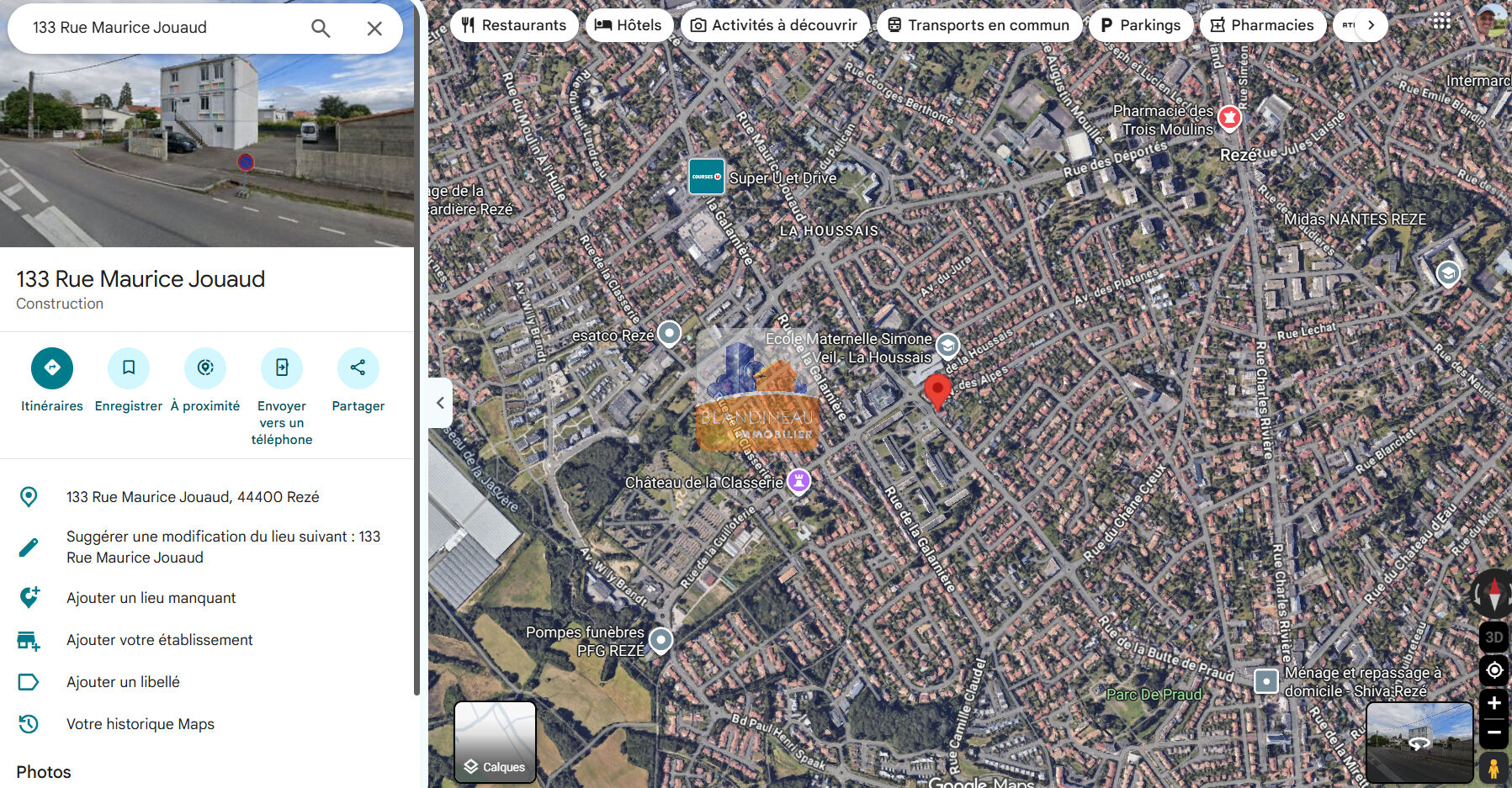Click Suggérer une modification du lieu link

pyautogui.click(x=223, y=547)
